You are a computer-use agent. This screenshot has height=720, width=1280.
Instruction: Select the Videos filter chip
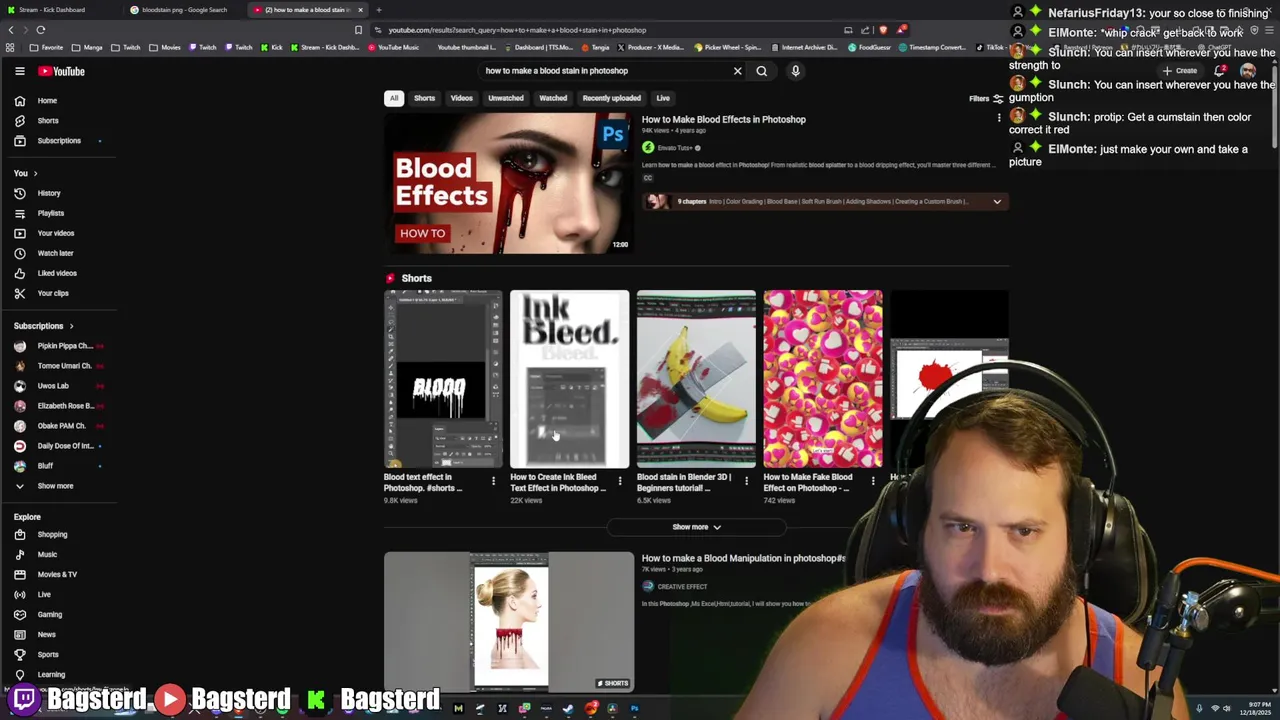coord(462,98)
